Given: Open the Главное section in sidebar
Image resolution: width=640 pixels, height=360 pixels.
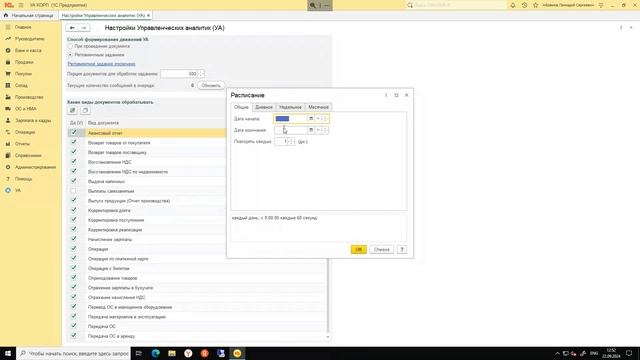Looking at the screenshot, I should coord(23,27).
